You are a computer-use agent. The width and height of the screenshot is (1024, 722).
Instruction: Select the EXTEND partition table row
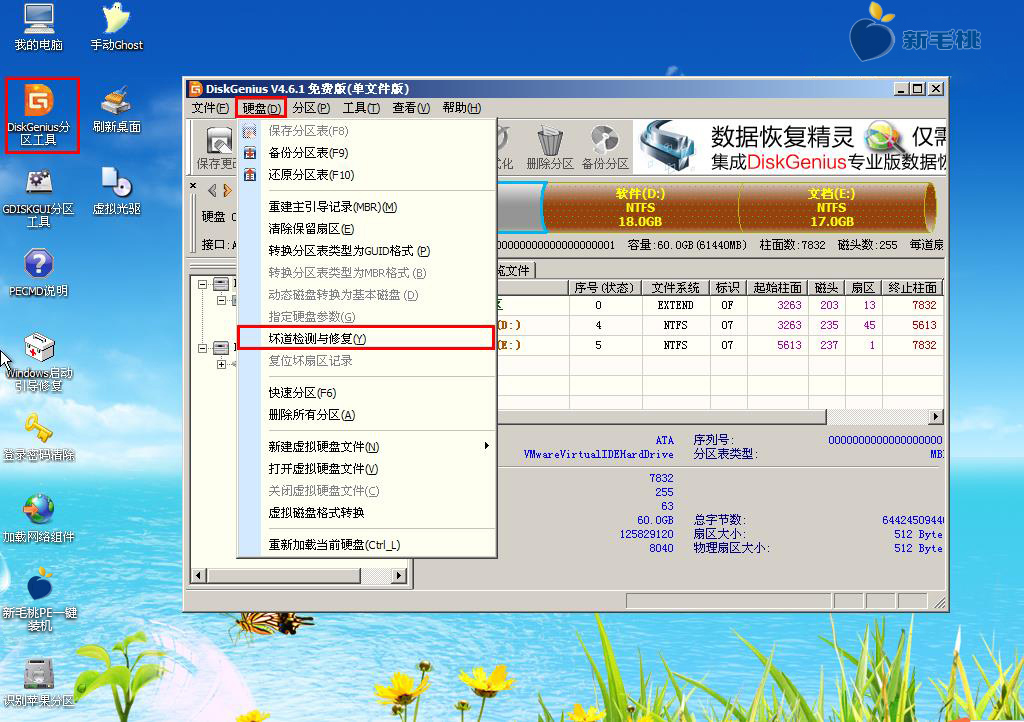(720, 305)
